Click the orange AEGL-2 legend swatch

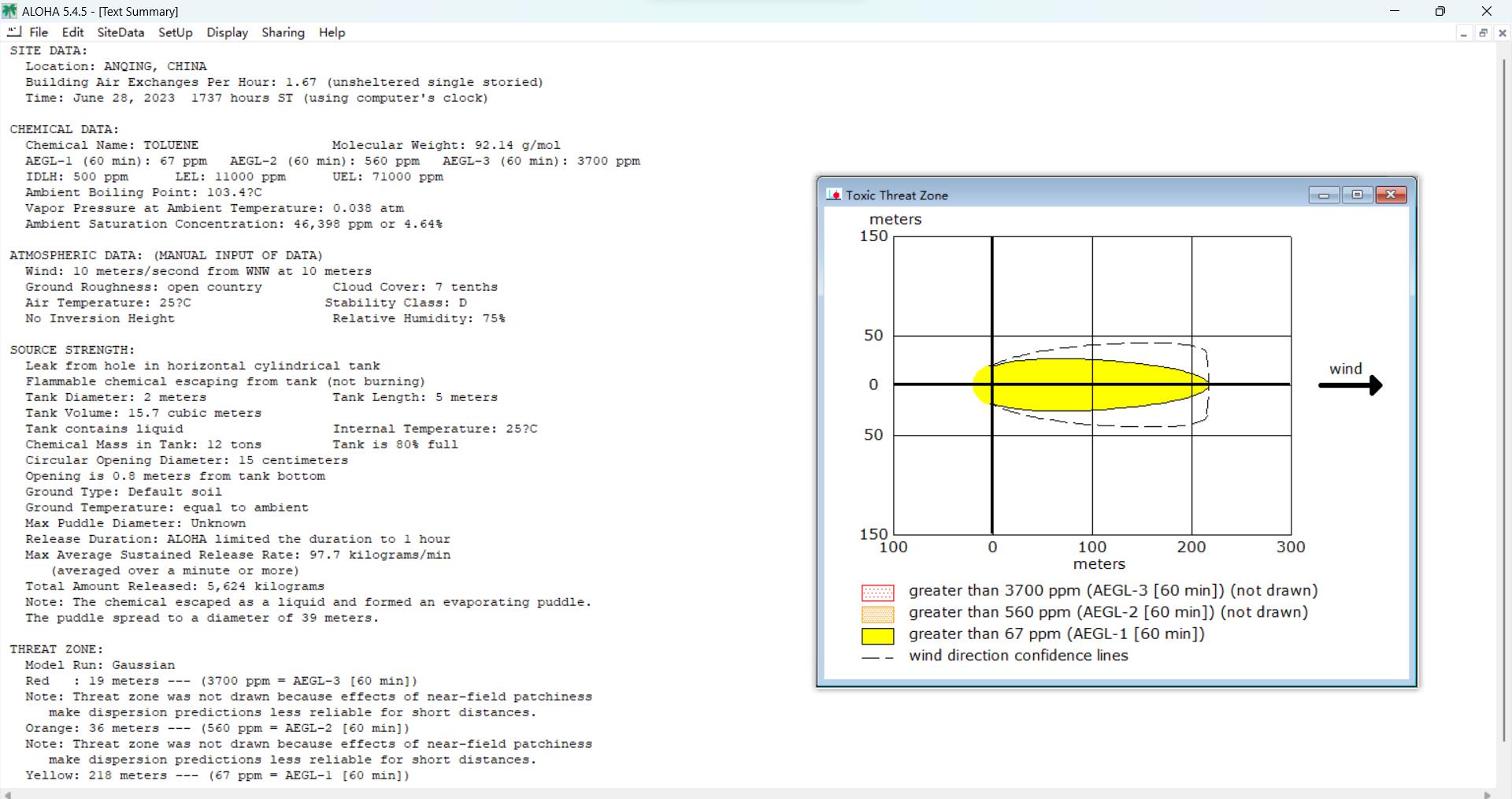[x=878, y=614]
